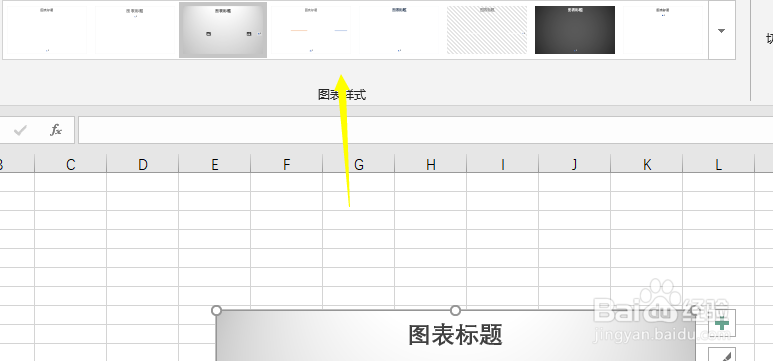
Task: Select column J header
Action: click(574, 164)
